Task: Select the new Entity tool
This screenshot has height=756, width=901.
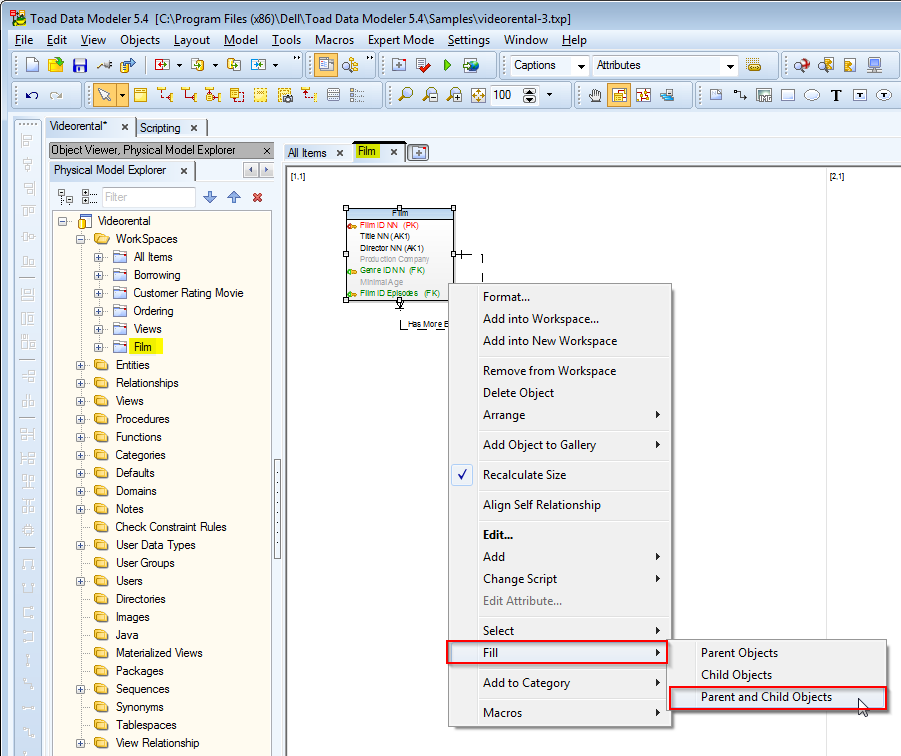Action: pyautogui.click(x=140, y=95)
